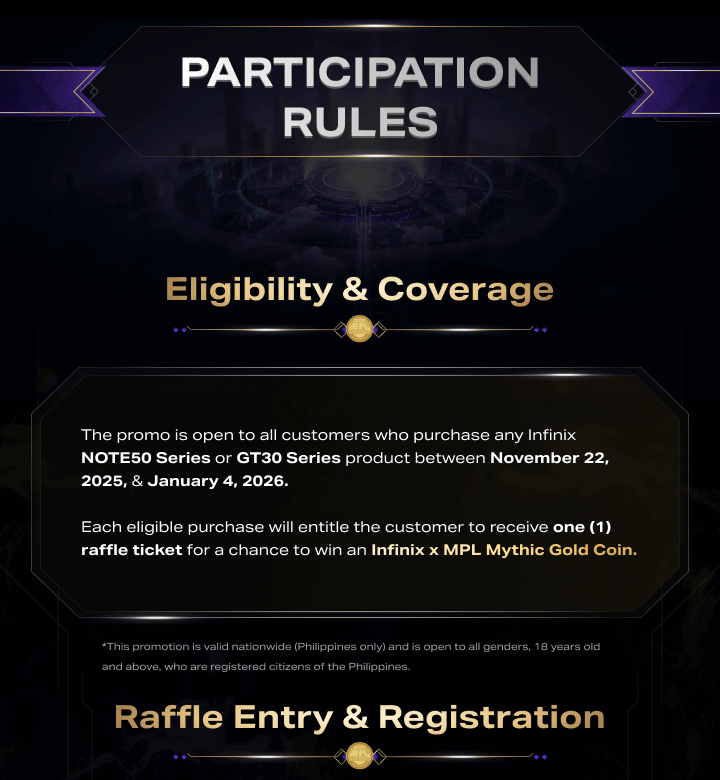Select the Raffle Entry & Registration heading
This screenshot has height=780, width=720.
[x=360, y=717]
